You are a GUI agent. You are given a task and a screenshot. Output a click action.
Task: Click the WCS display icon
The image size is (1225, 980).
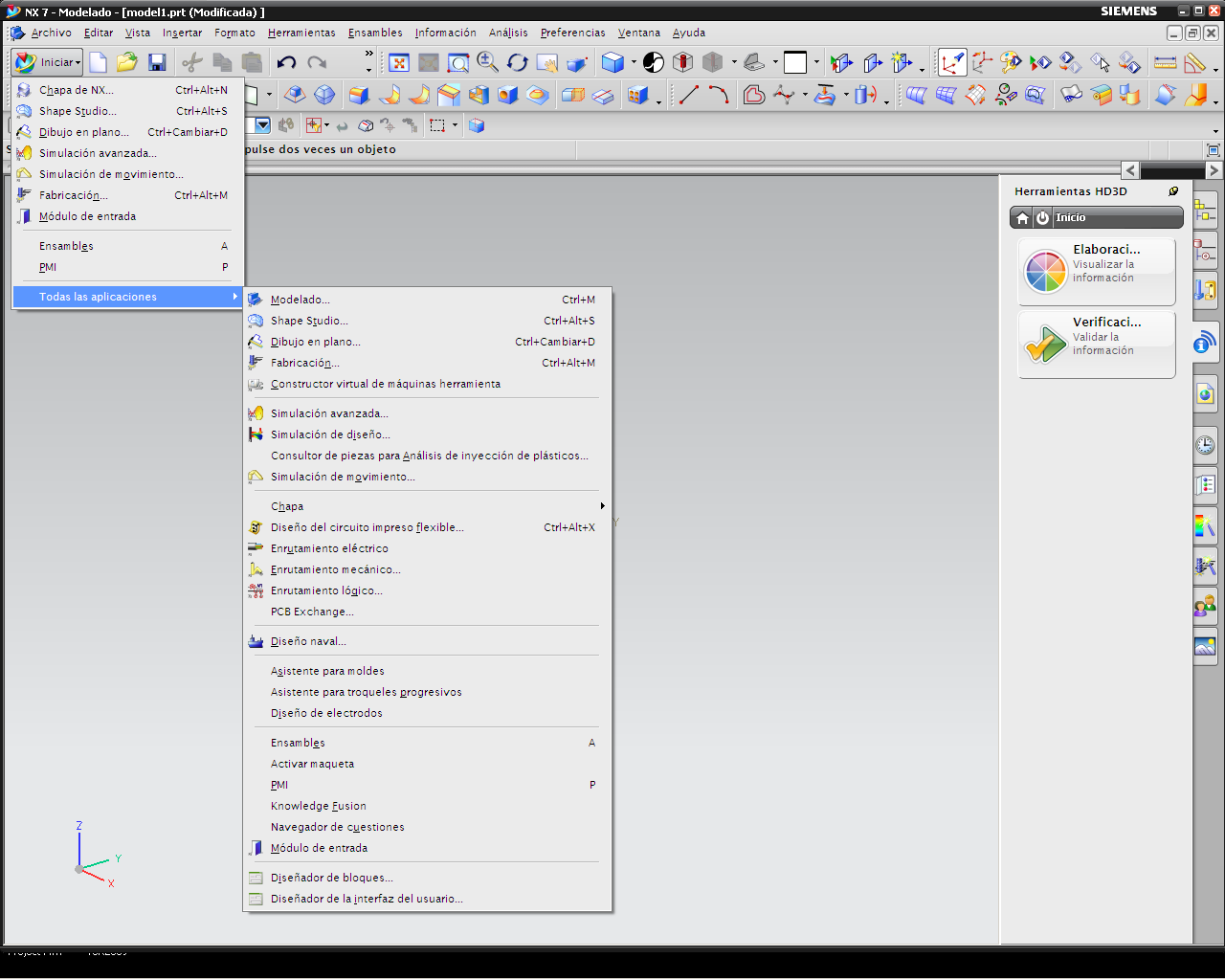pyautogui.click(x=952, y=63)
